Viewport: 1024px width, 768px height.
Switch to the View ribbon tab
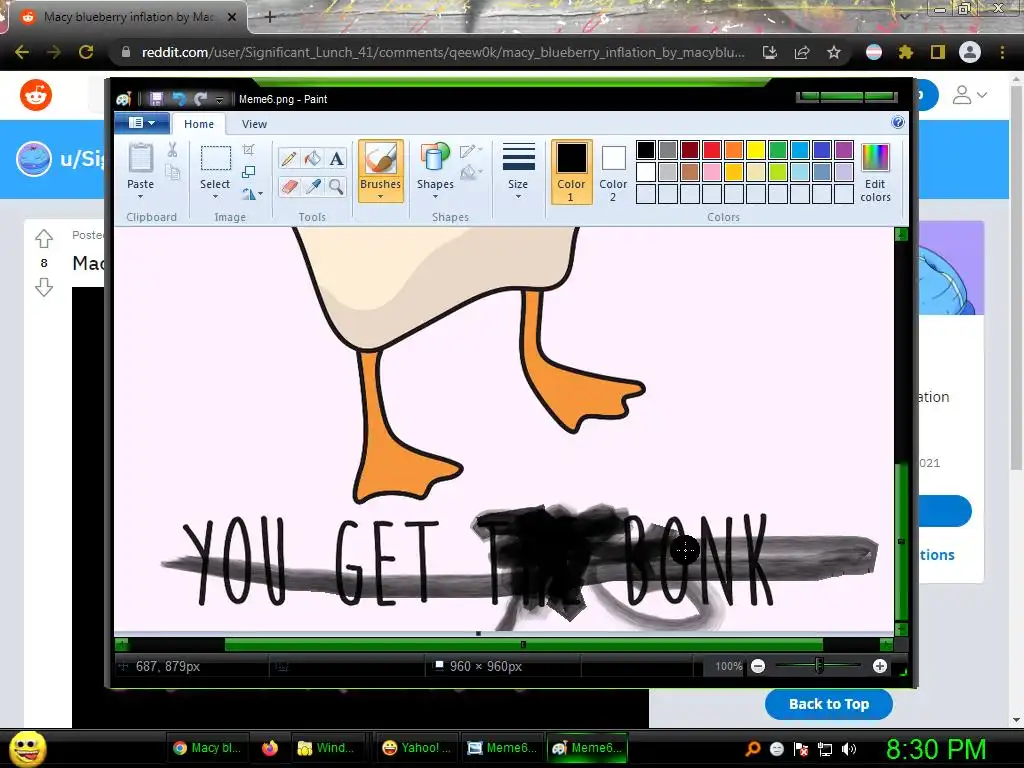(x=254, y=123)
